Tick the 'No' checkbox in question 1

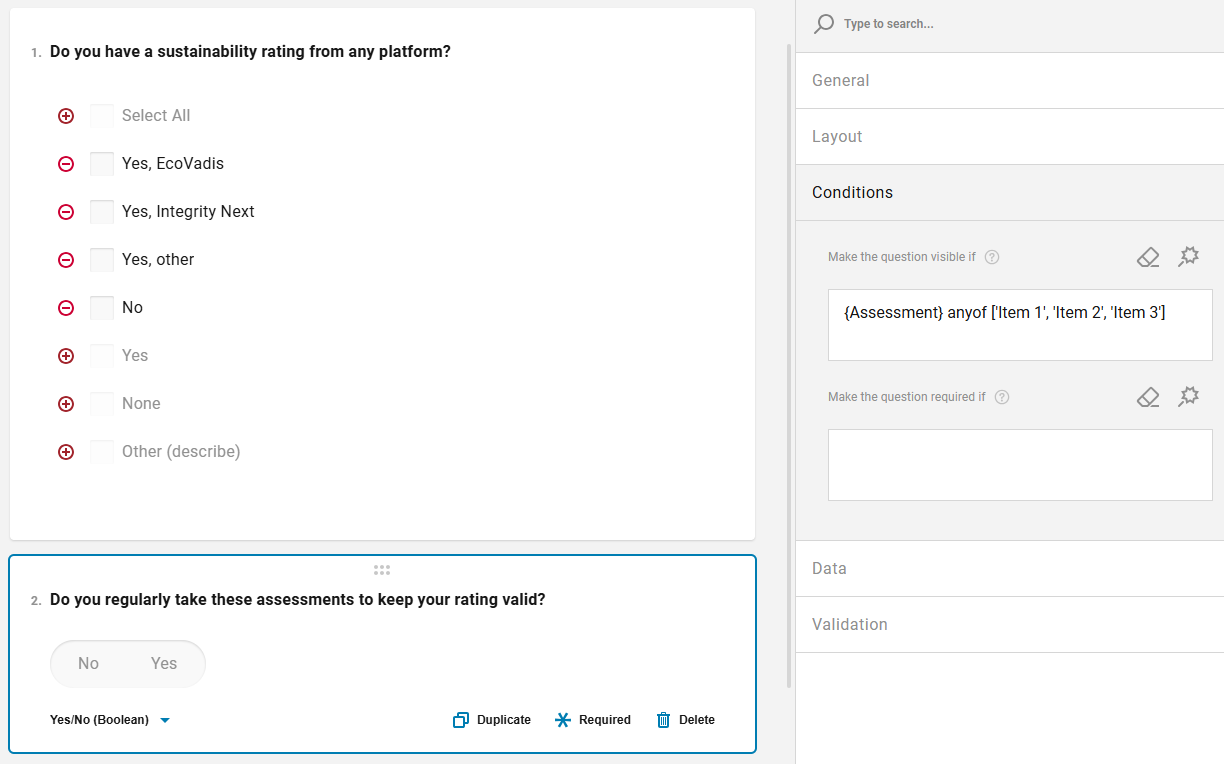click(102, 308)
